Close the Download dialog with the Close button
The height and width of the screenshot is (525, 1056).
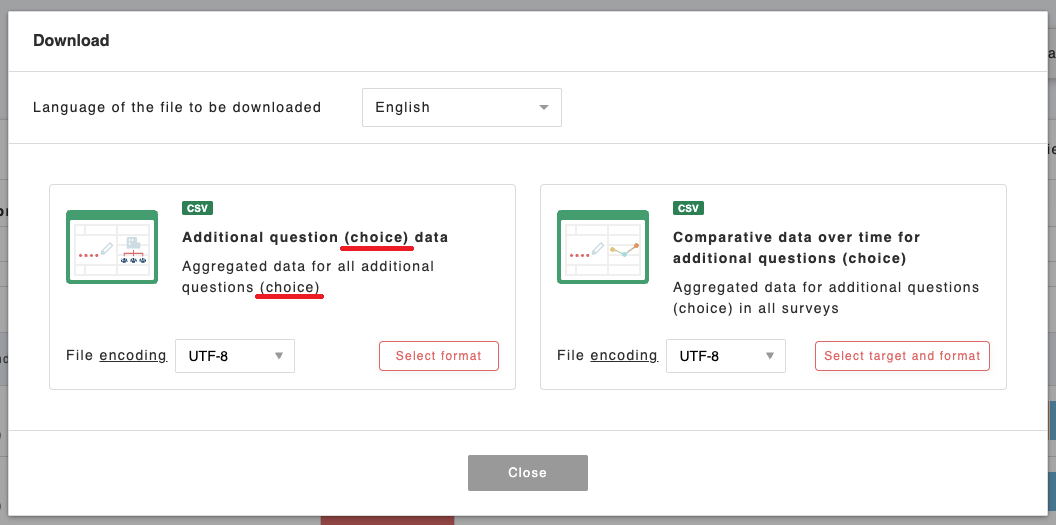coord(527,473)
